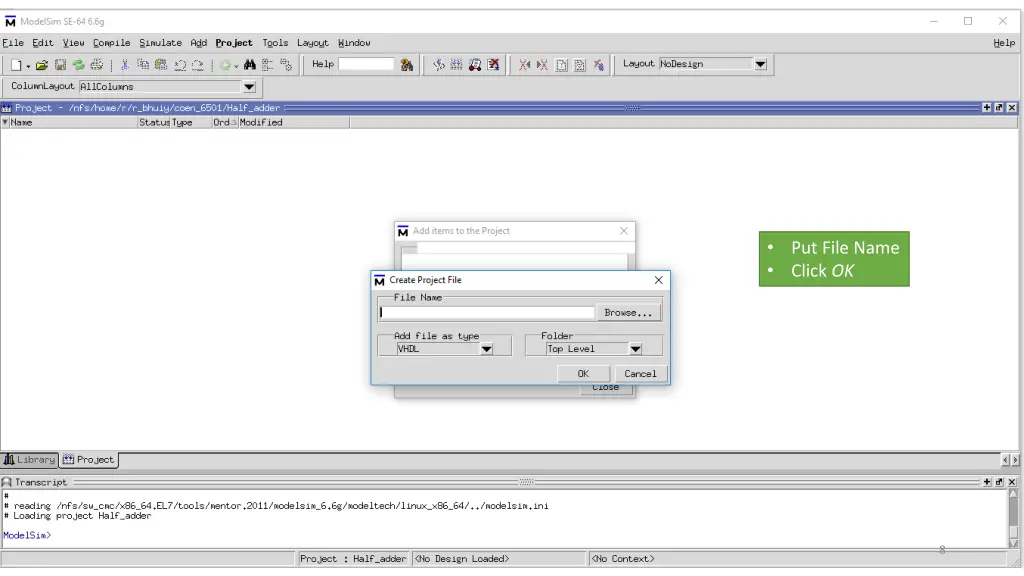Open the Help menu on right
The width and height of the screenshot is (1024, 576).
(1004, 42)
